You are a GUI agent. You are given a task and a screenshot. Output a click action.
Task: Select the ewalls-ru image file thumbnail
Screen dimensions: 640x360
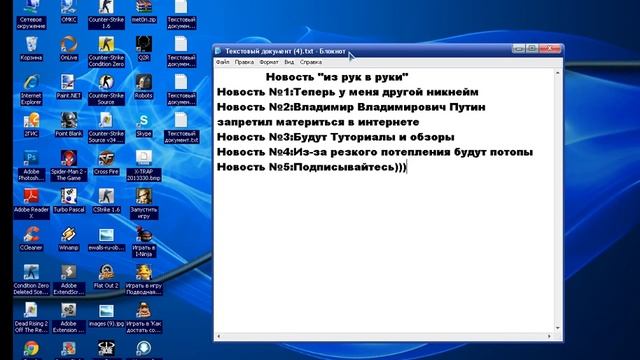tap(106, 239)
